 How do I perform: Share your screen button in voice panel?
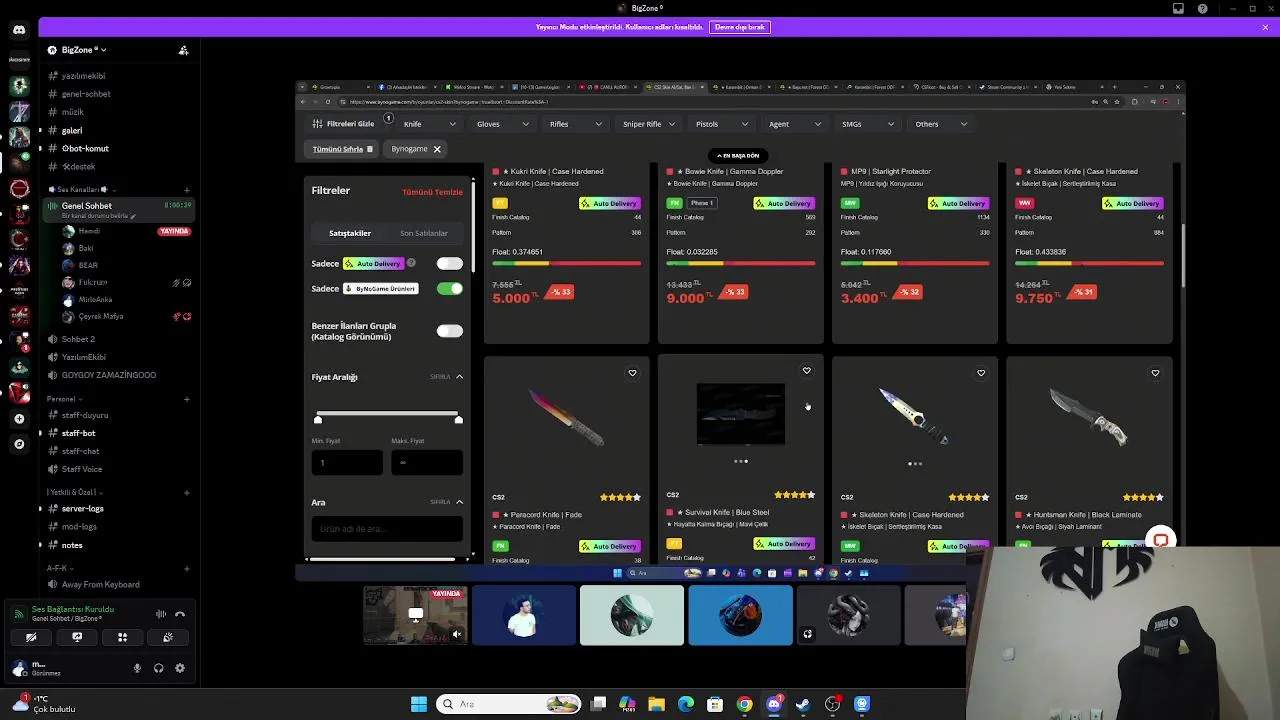point(77,637)
